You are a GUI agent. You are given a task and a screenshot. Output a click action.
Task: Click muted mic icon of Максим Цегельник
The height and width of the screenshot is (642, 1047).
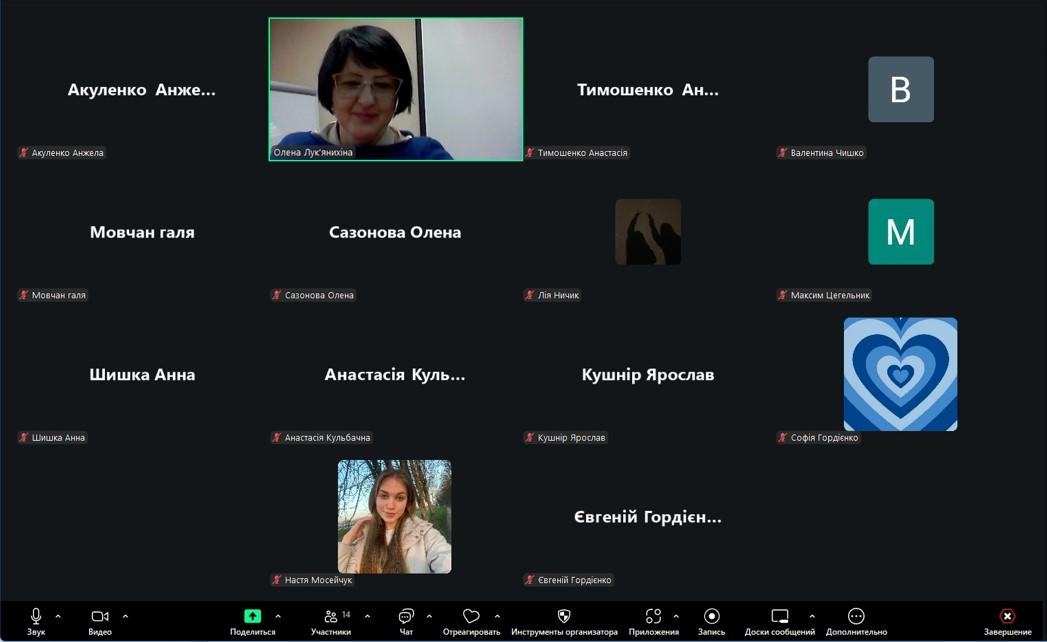783,295
